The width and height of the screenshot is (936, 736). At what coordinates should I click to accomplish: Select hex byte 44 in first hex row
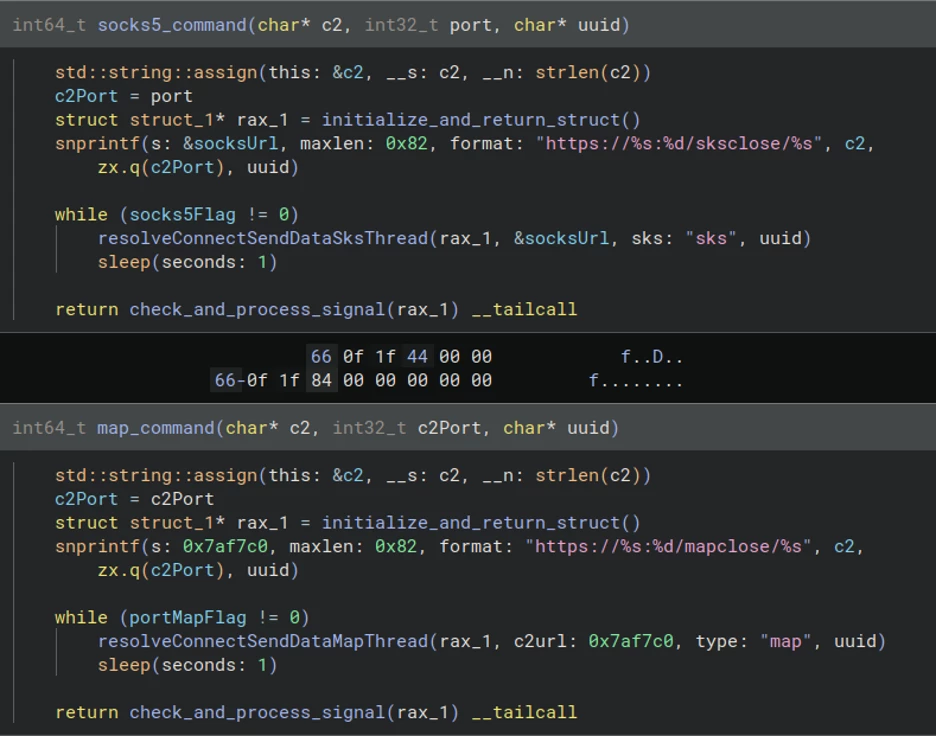417,357
